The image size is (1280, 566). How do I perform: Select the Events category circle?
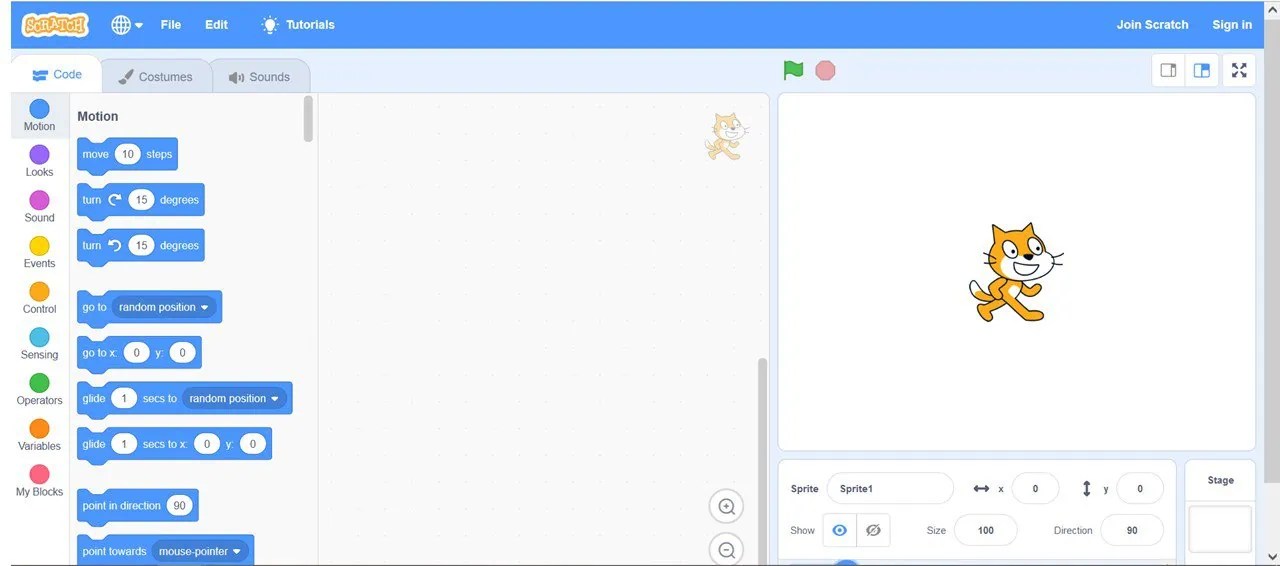pos(39,246)
